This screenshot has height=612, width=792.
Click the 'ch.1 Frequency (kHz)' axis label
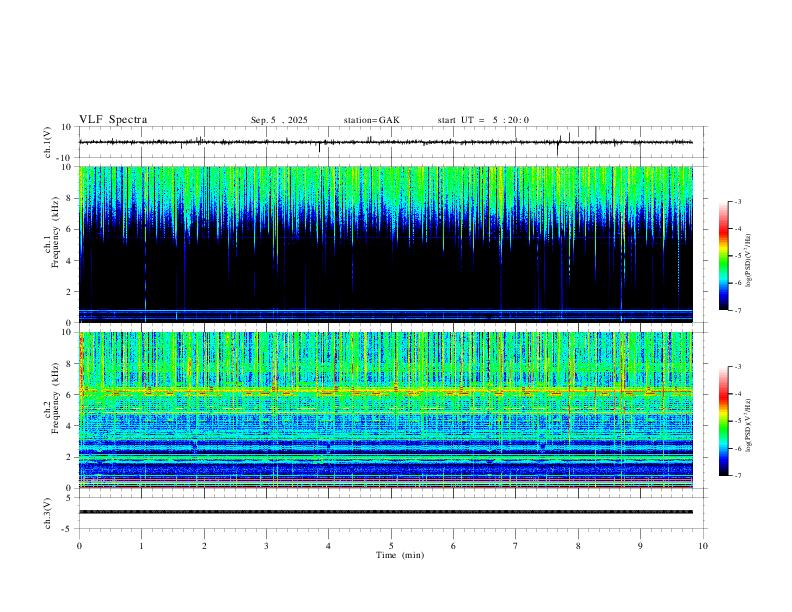(x=51, y=233)
